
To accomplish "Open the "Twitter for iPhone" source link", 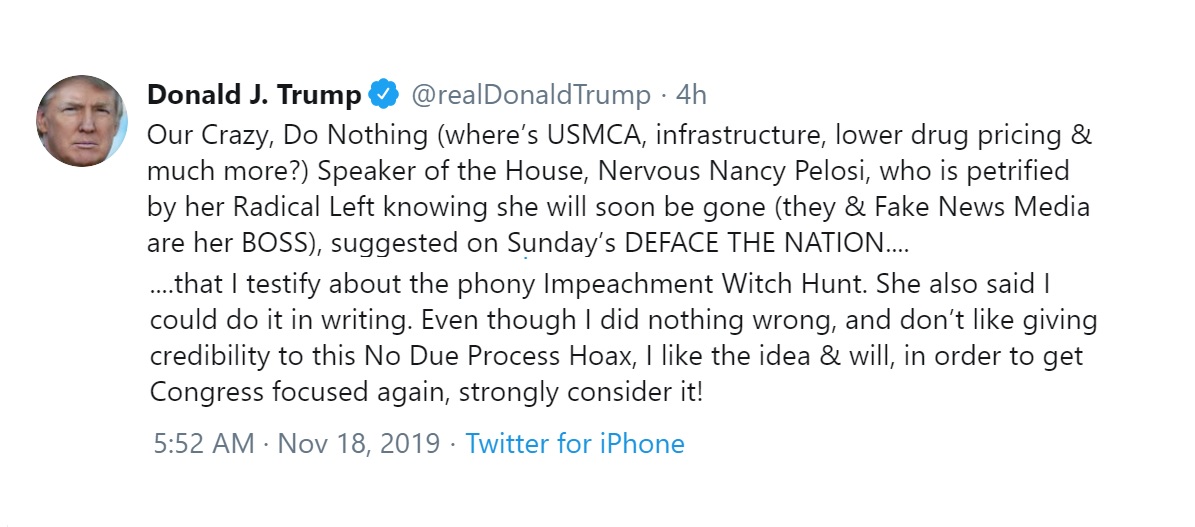I will click(575, 443).
